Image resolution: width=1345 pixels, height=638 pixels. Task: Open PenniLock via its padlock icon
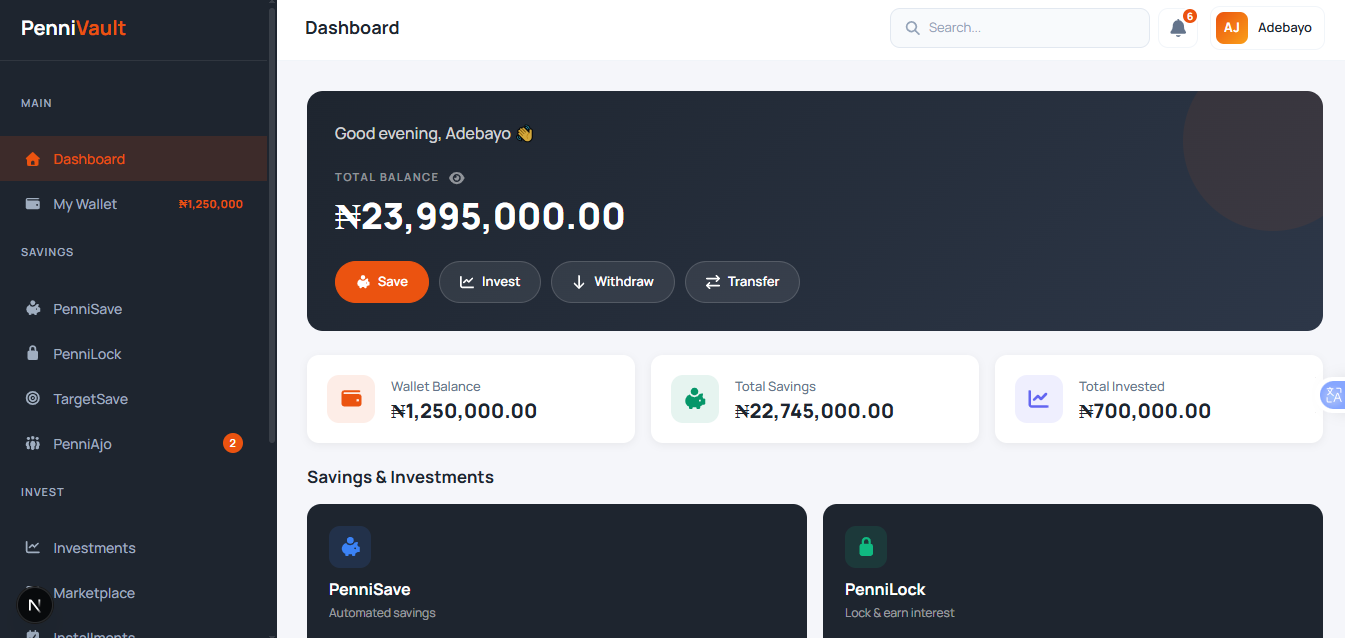[x=31, y=353]
